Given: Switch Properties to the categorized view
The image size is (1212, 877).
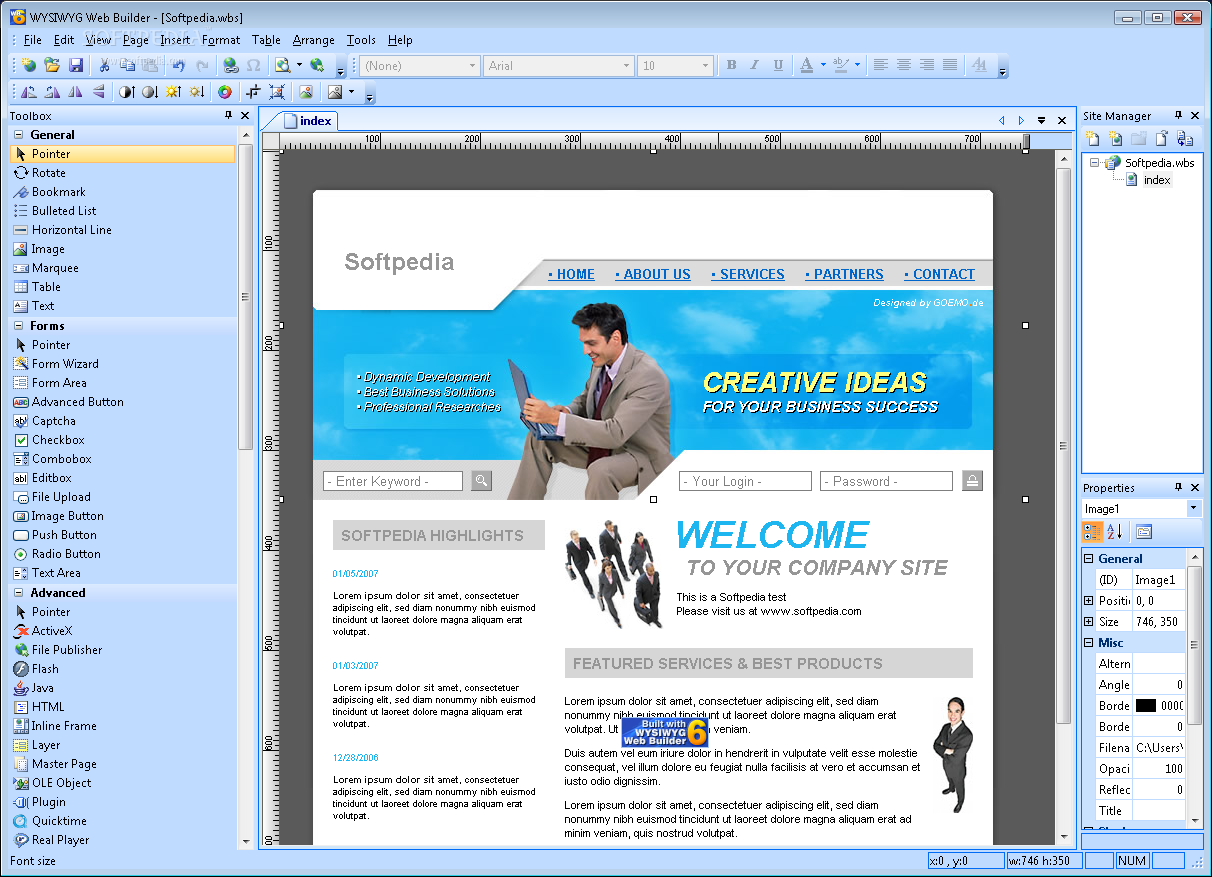Looking at the screenshot, I should (x=1093, y=532).
